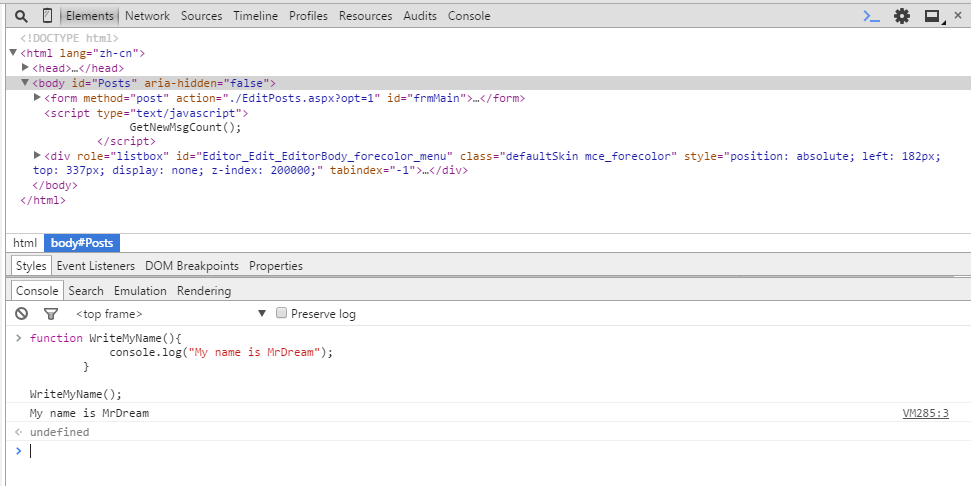The image size is (971, 486).
Task: Expand the head element node
Action: click(25, 68)
